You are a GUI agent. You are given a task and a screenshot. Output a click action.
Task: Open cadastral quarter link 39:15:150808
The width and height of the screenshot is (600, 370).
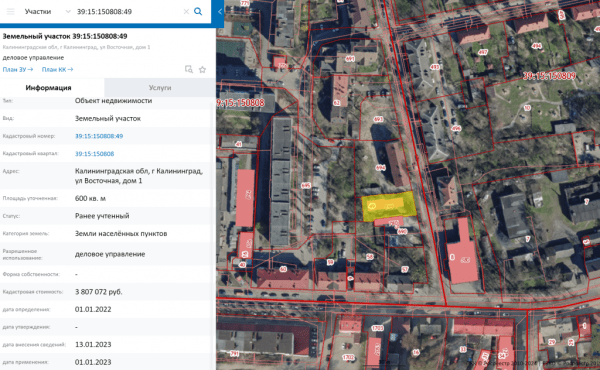[x=95, y=154]
